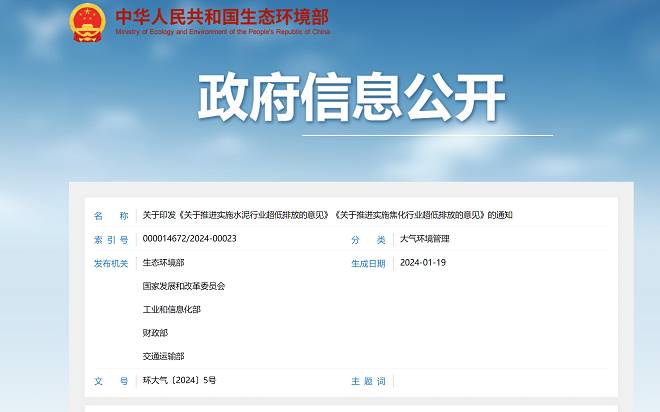Click the 政府信息公开 banner heading
The image size is (660, 412).
pos(351,97)
